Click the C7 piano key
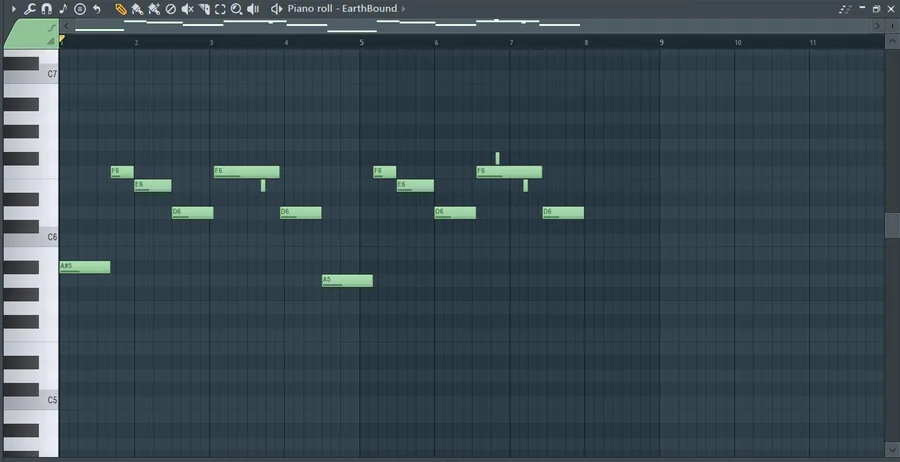This screenshot has height=462, width=900. click(x=31, y=74)
